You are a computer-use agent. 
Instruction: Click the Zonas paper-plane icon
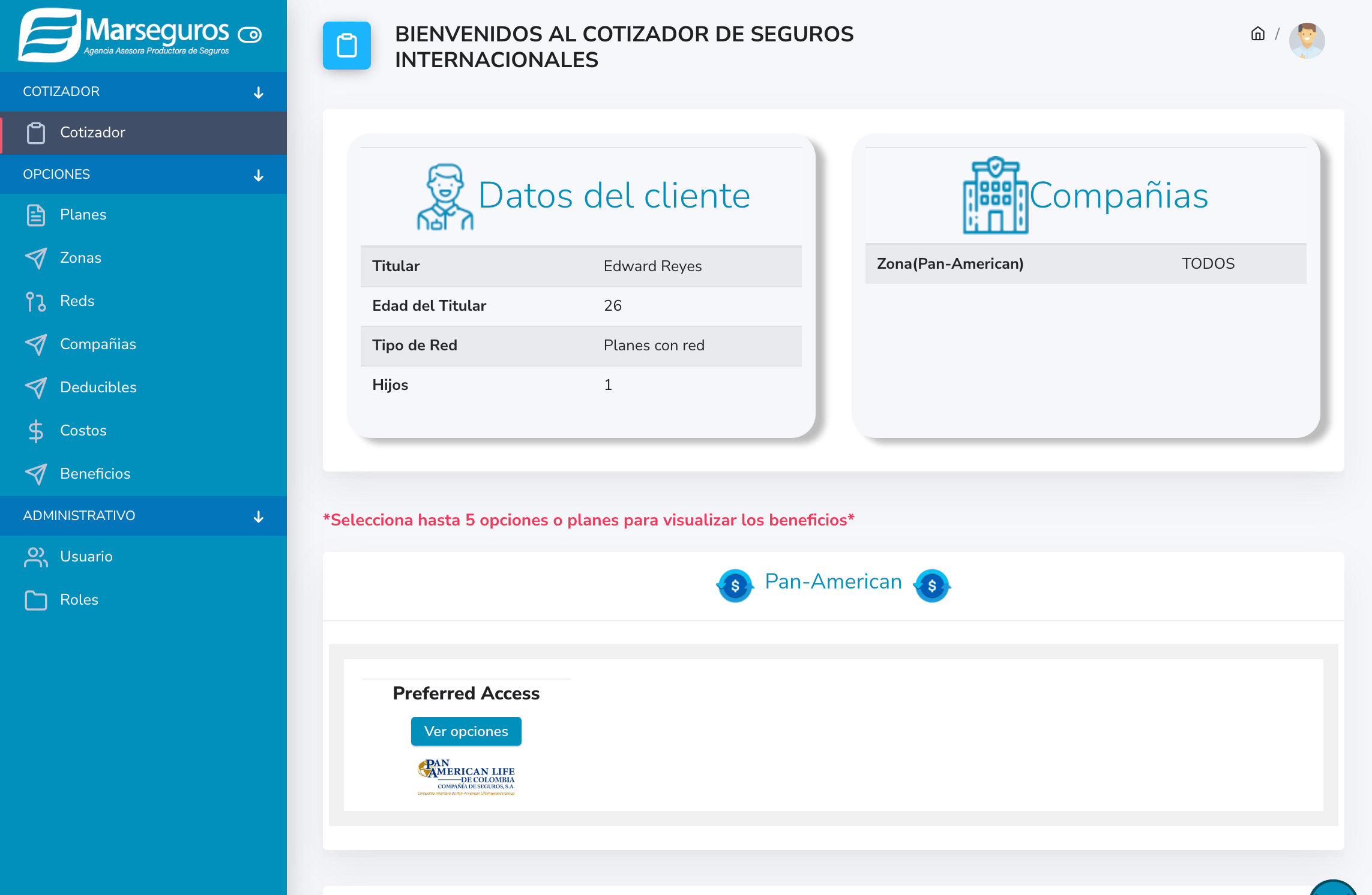[x=36, y=257]
